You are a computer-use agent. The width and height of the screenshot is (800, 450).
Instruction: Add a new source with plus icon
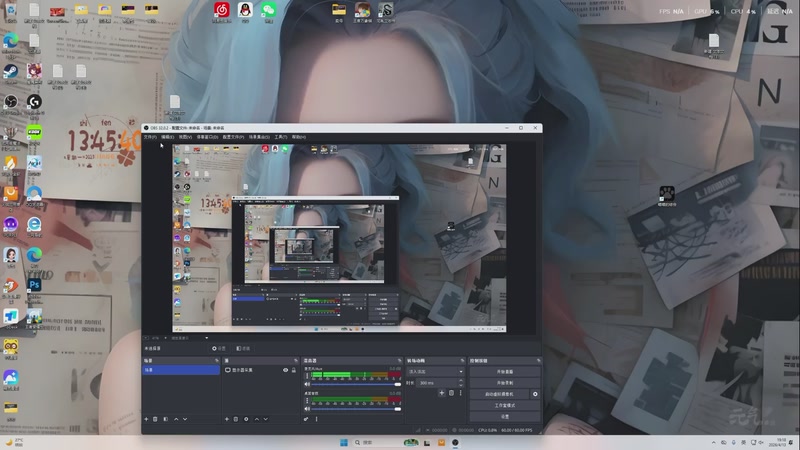click(227, 419)
